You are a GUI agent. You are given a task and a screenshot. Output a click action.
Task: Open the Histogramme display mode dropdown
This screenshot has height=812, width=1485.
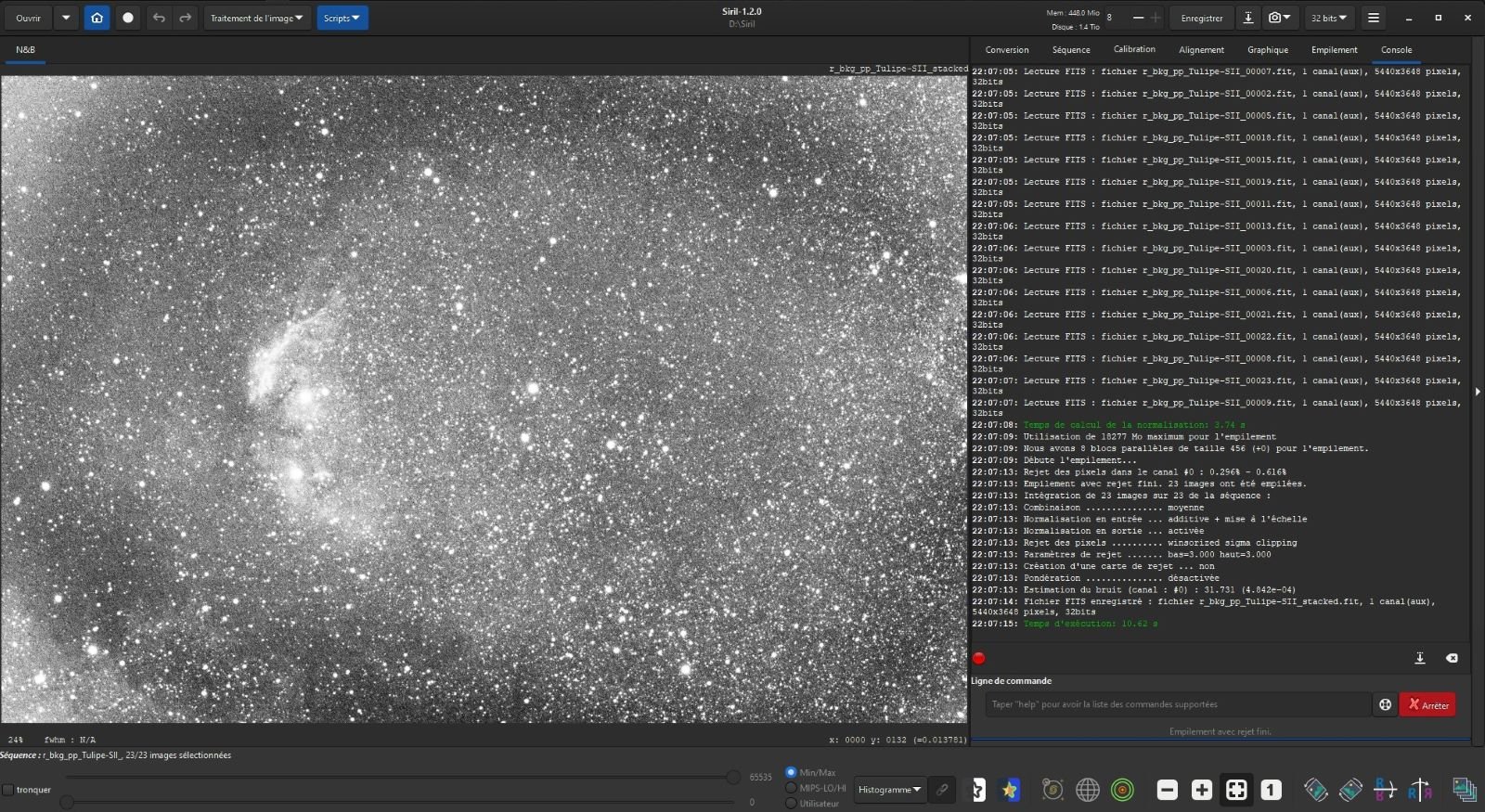[x=889, y=790]
